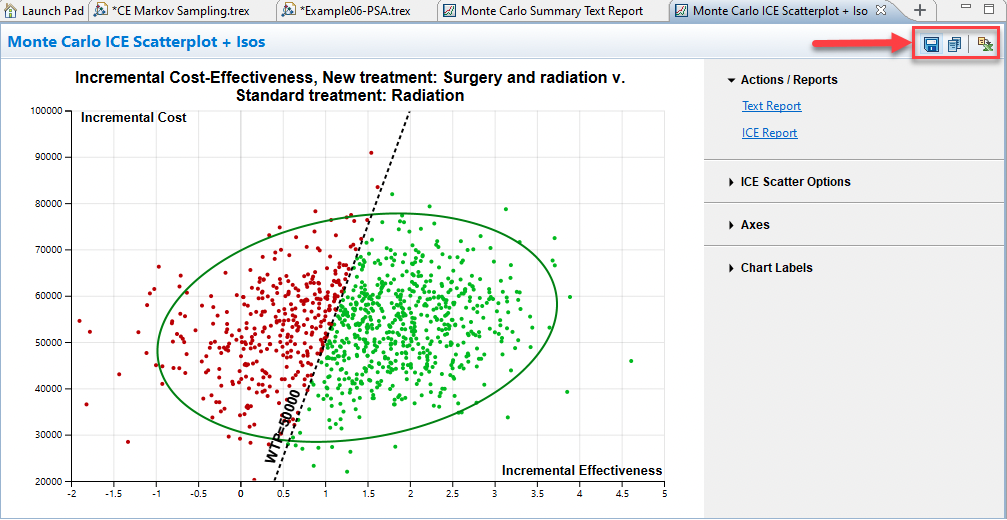Click the CE Markov Sampling.trex file icon

coord(101,11)
